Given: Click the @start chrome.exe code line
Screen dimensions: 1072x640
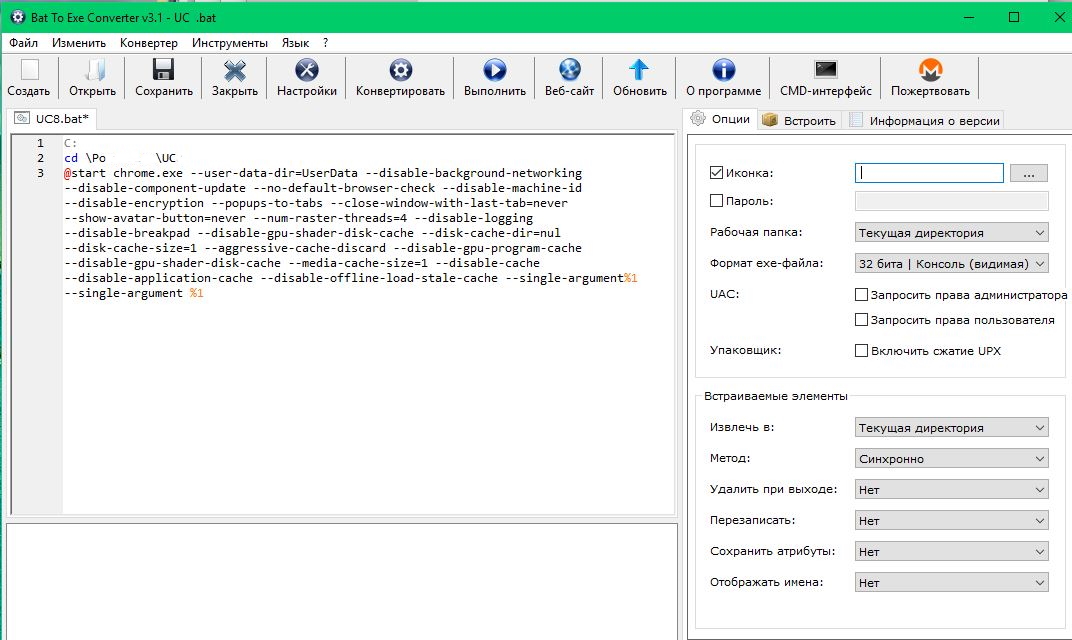Looking at the screenshot, I should point(323,173).
